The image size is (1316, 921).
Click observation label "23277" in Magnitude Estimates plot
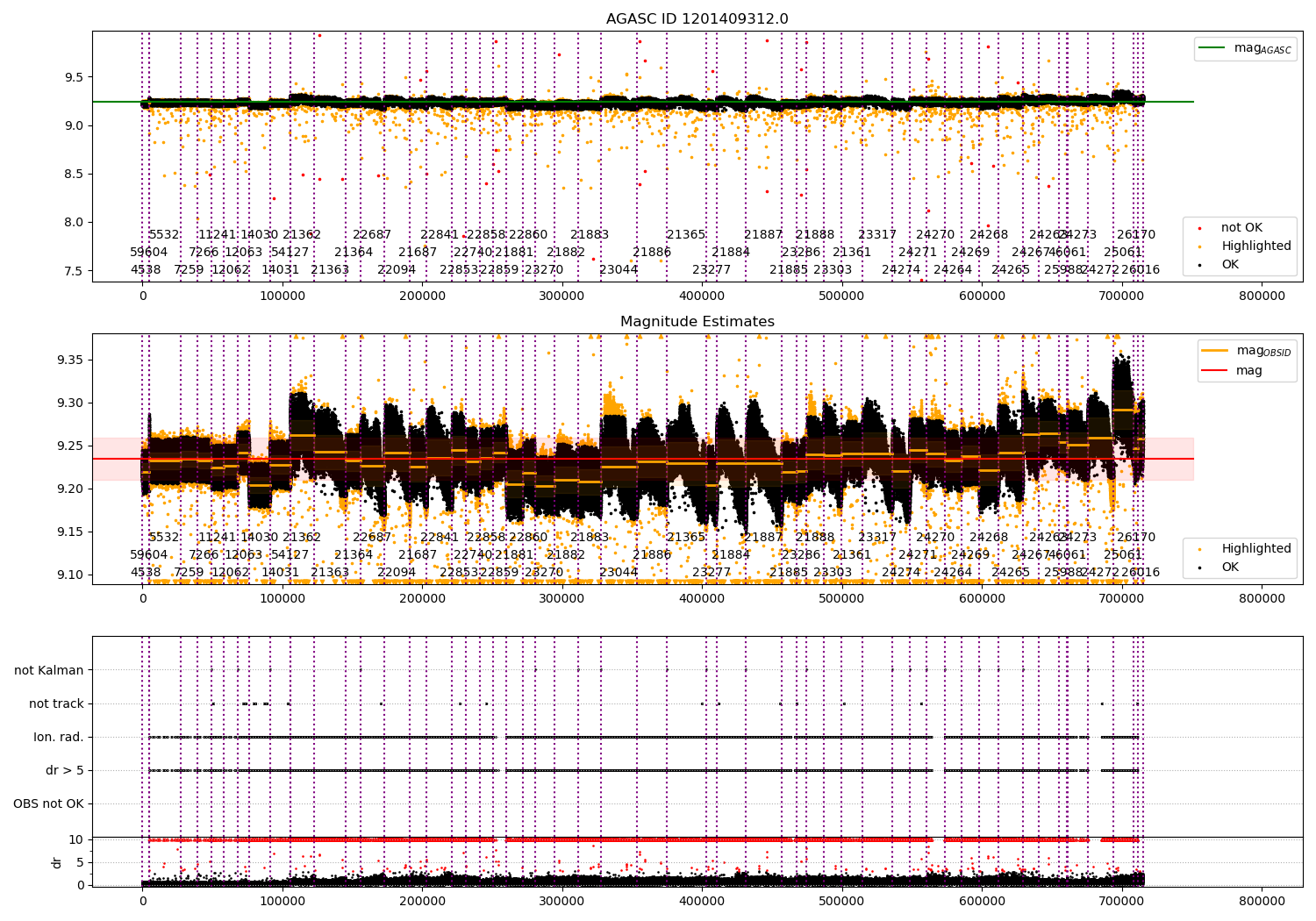coord(712,573)
